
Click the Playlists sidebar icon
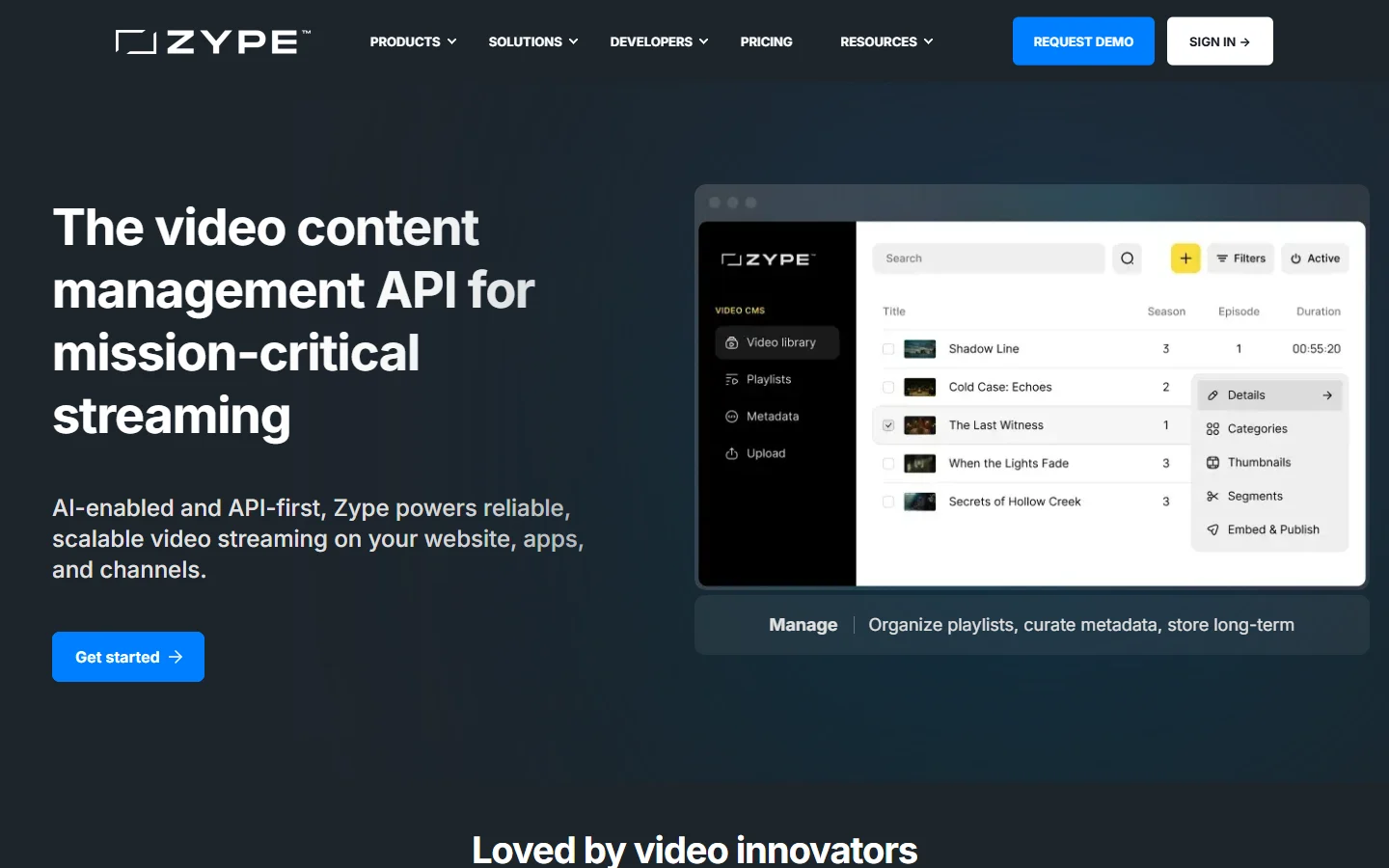732,380
